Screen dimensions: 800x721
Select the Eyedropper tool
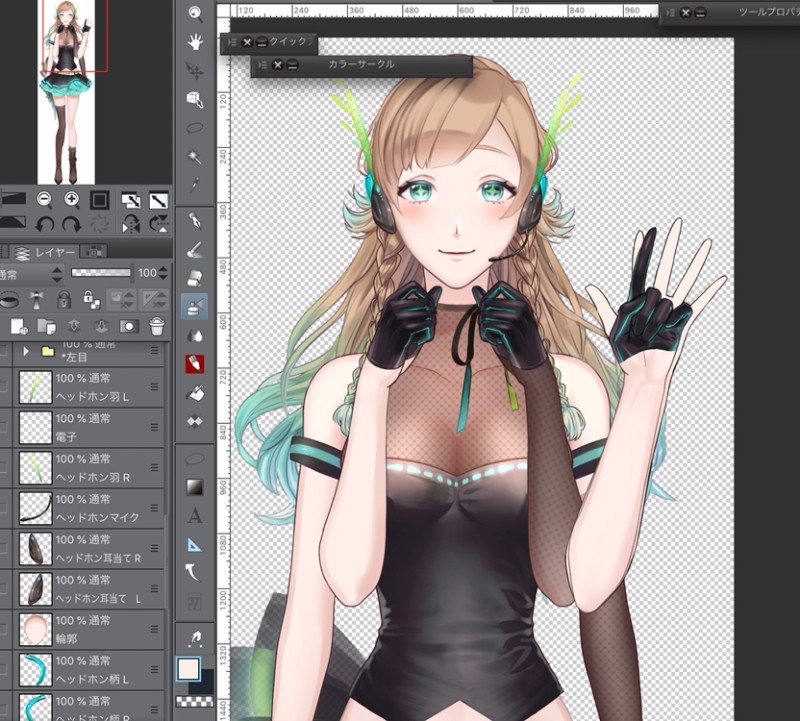[x=194, y=185]
